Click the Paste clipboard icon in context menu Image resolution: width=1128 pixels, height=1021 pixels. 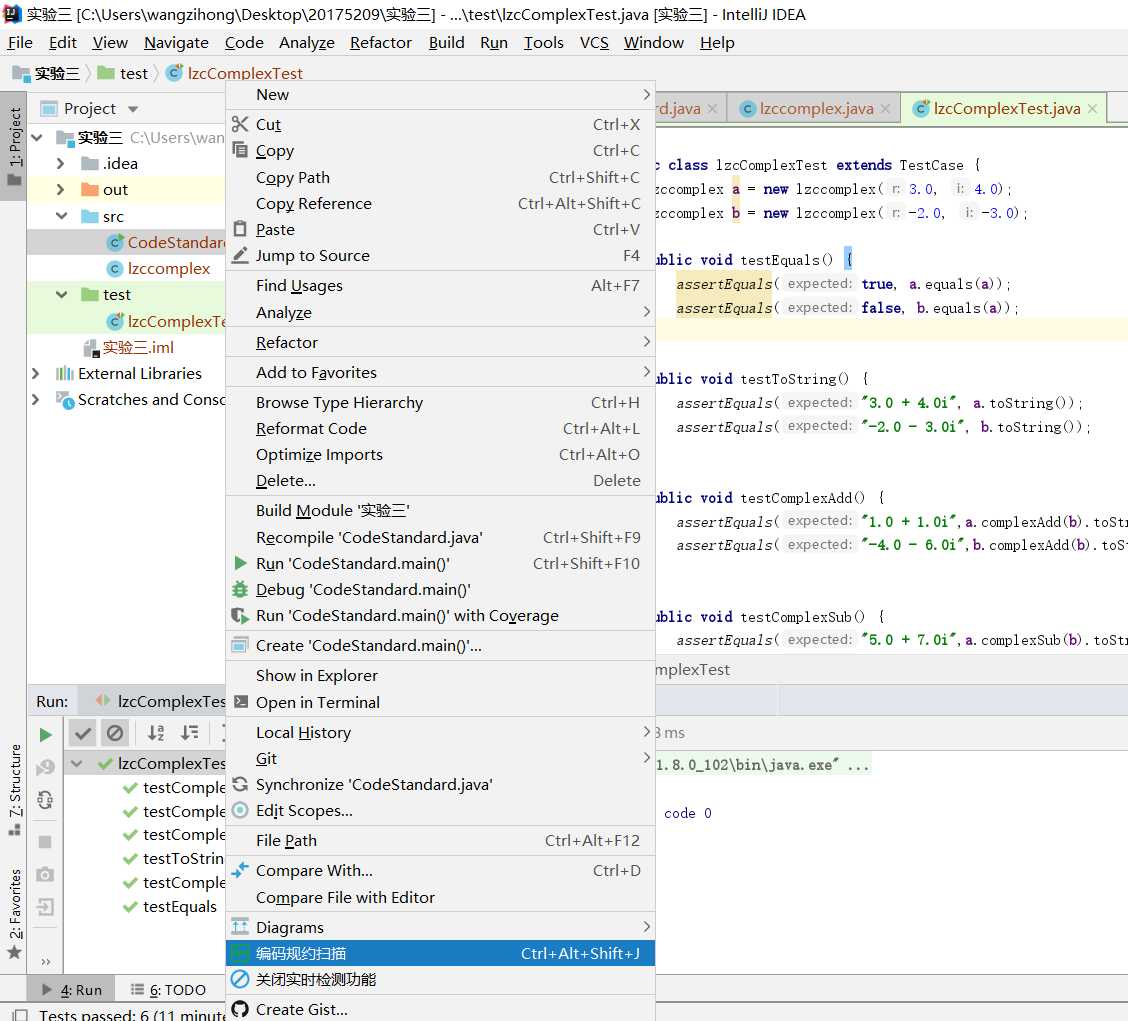(240, 229)
